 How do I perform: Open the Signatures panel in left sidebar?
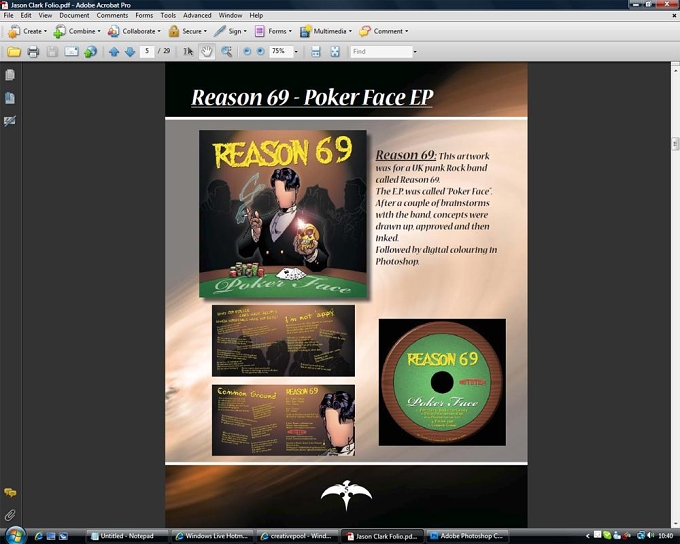pos(10,121)
